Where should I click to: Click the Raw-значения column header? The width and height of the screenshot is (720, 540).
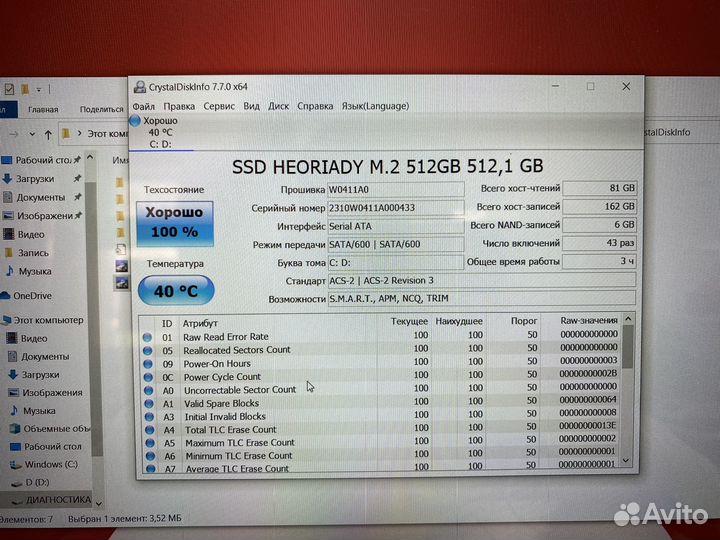[589, 320]
